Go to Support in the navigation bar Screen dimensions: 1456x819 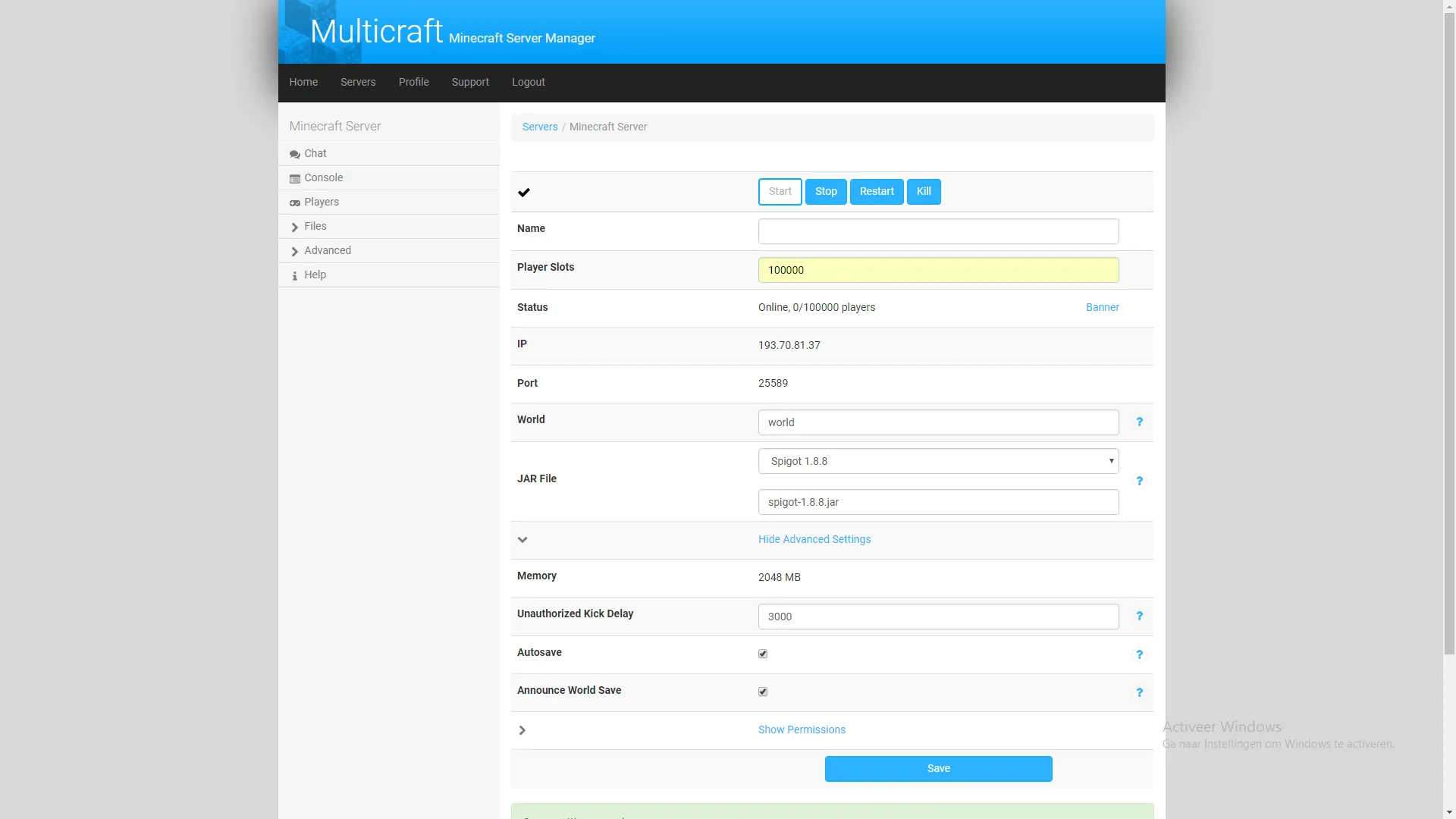pos(469,82)
